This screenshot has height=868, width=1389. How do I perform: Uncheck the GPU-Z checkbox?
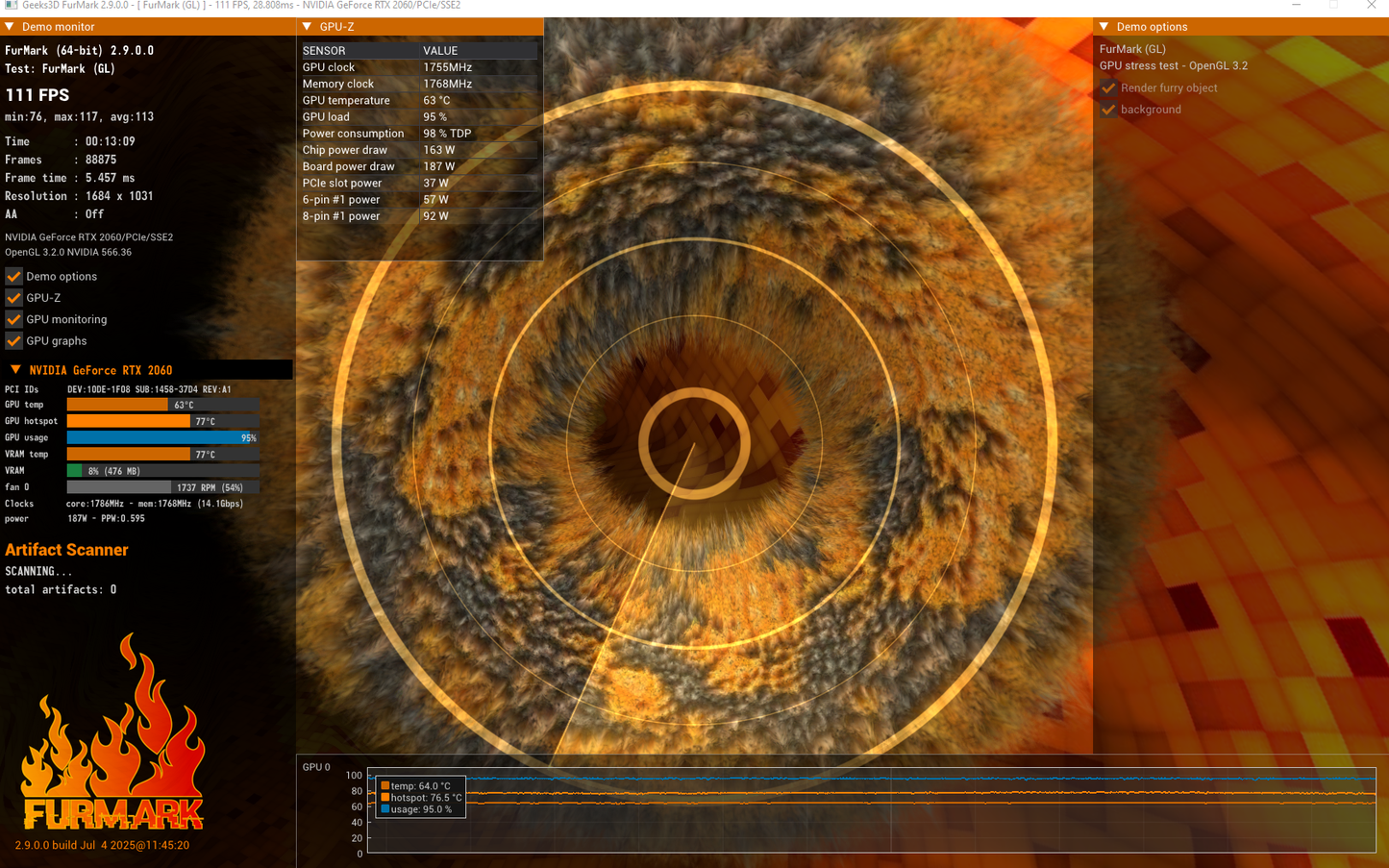[13, 298]
